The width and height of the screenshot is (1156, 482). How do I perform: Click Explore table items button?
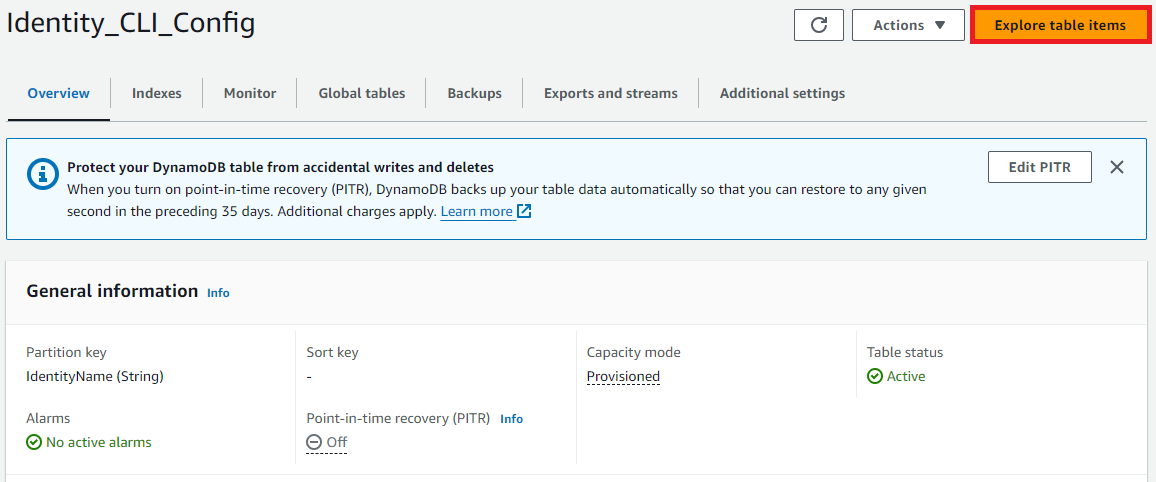1059,25
